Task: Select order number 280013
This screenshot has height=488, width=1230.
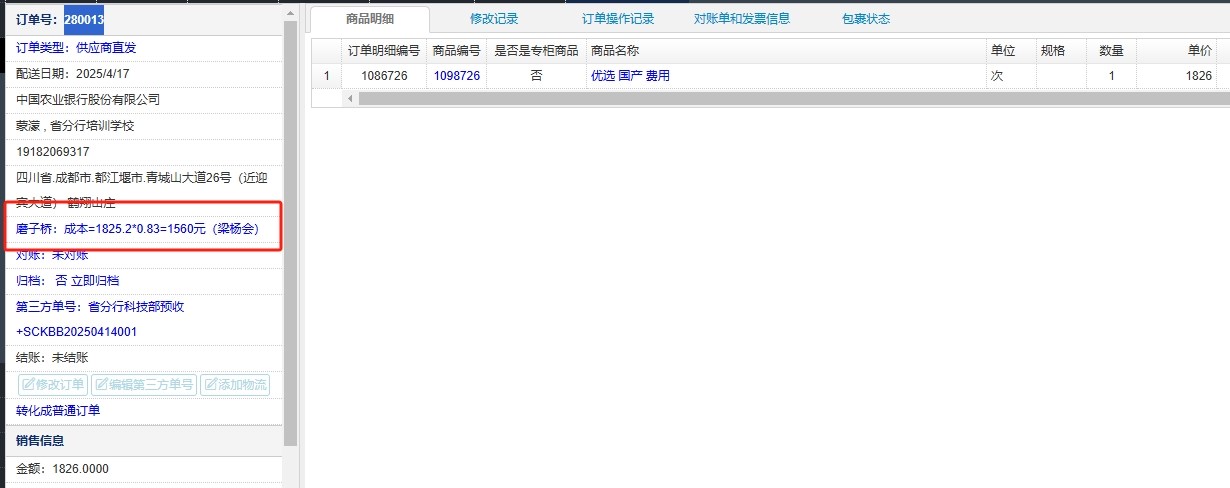Action: click(84, 19)
